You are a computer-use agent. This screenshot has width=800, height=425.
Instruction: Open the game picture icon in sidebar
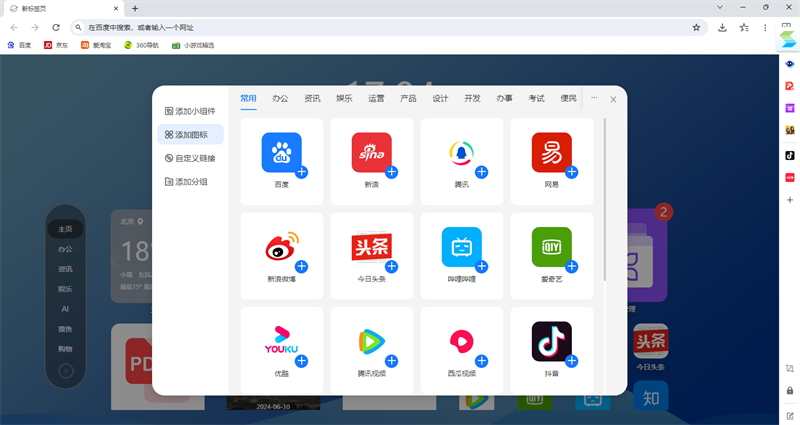tap(790, 130)
